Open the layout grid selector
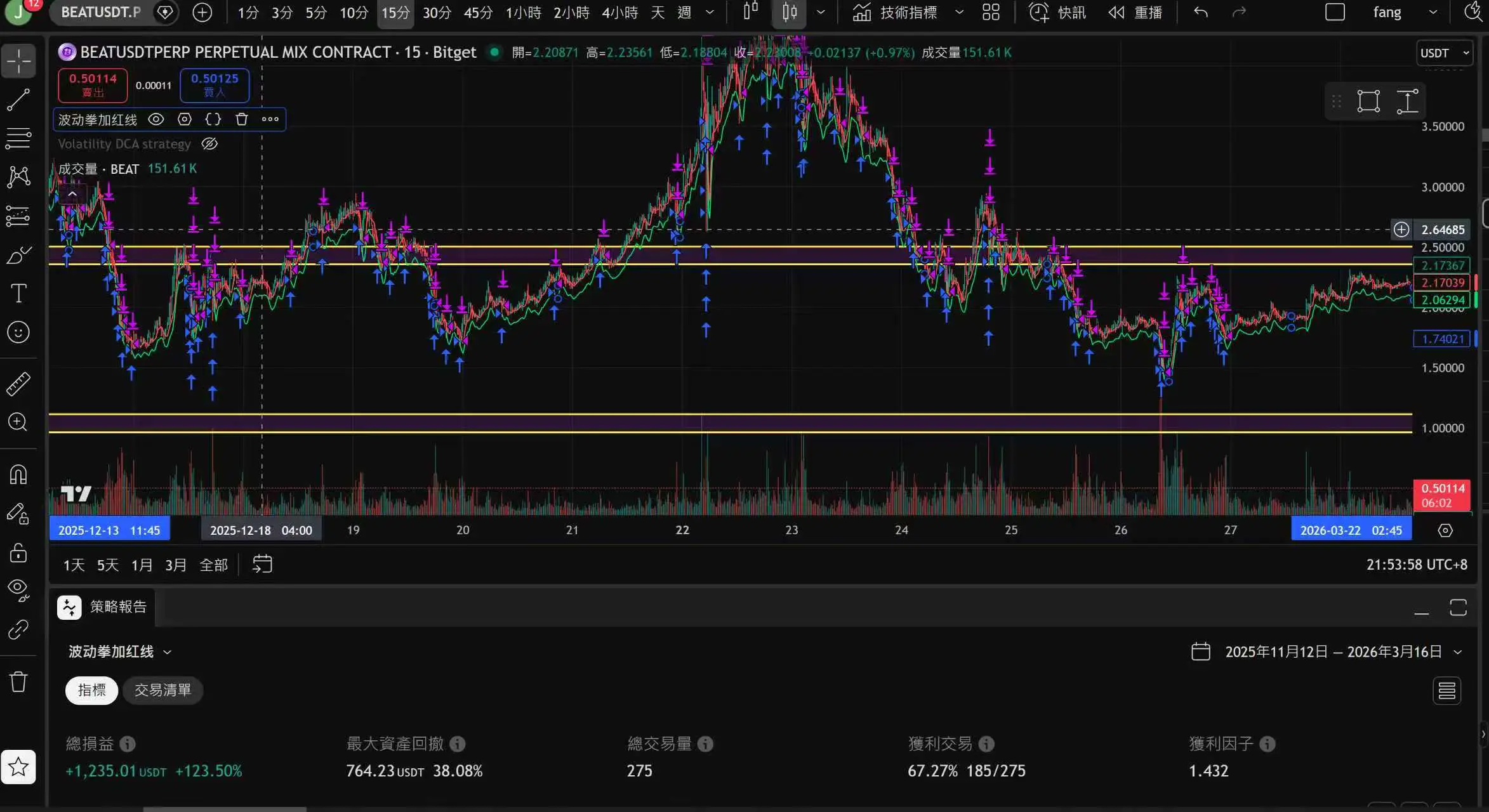This screenshot has height=812, width=1489. click(991, 12)
